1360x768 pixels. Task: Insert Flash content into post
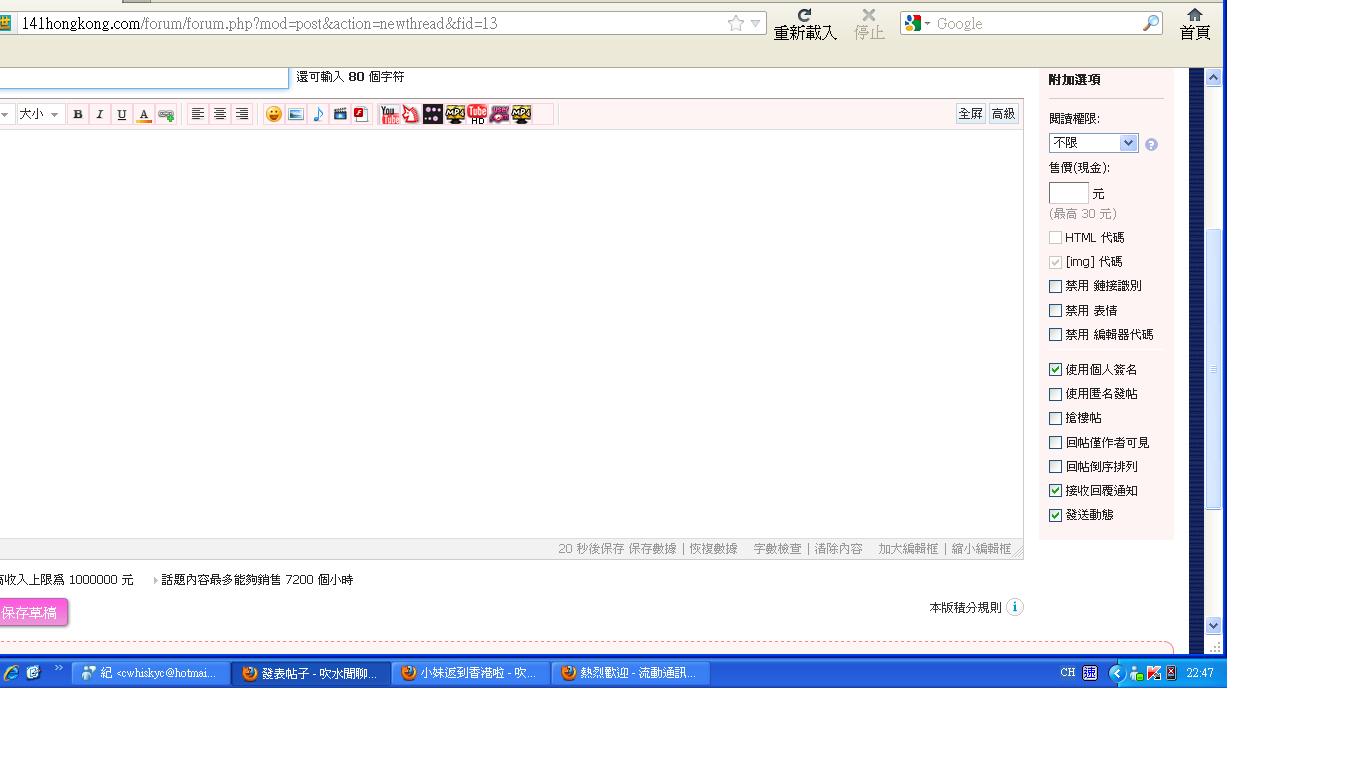click(361, 114)
